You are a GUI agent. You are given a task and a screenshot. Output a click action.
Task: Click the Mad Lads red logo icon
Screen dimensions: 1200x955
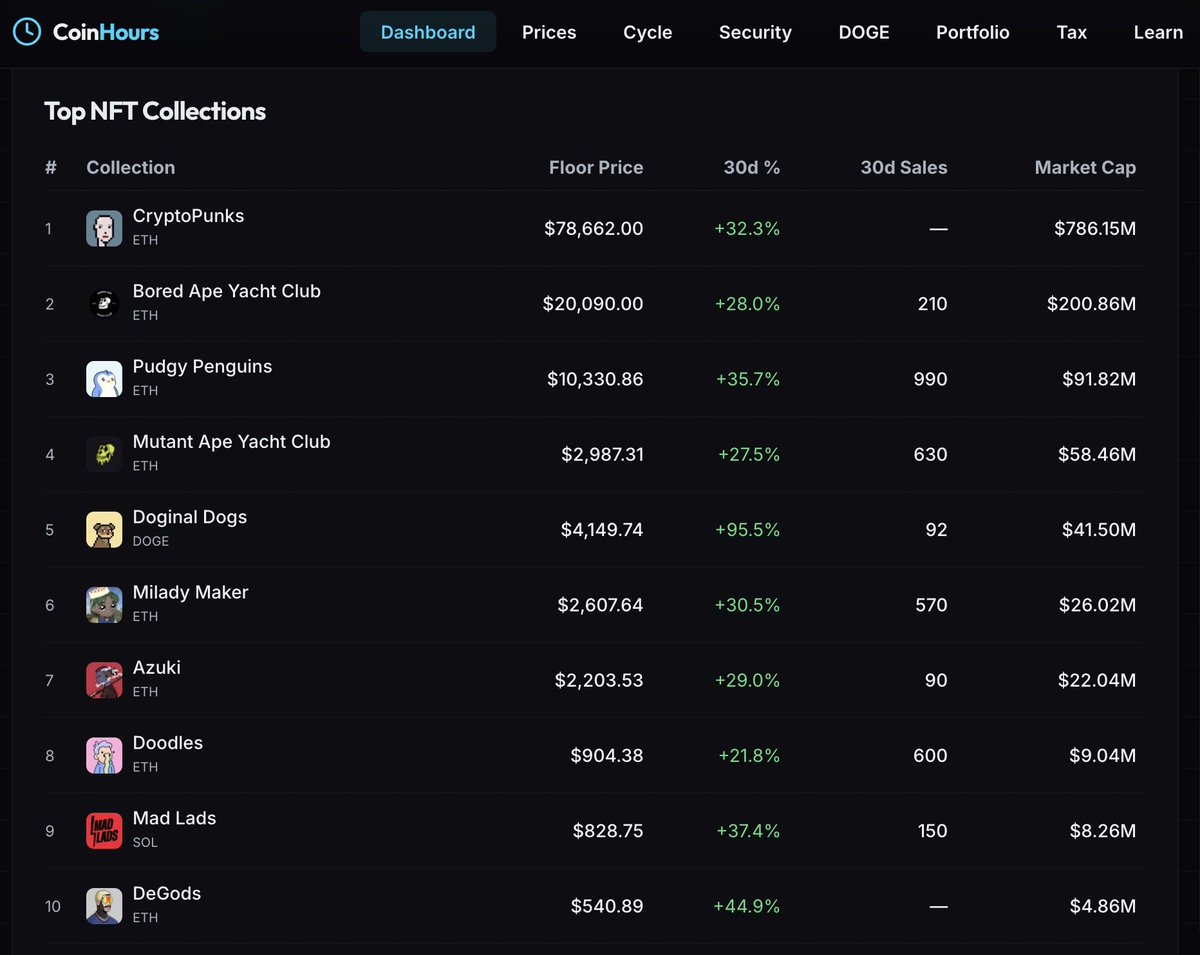[x=104, y=831]
